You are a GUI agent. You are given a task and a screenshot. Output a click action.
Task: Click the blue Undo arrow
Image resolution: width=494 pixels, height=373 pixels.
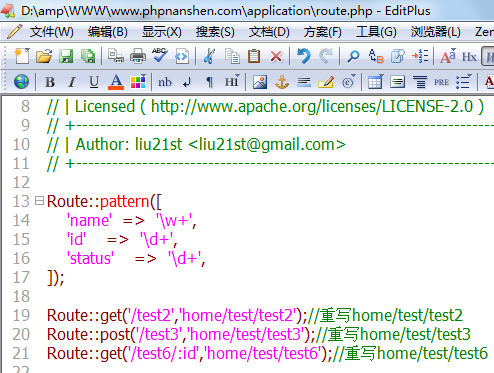click(x=304, y=56)
